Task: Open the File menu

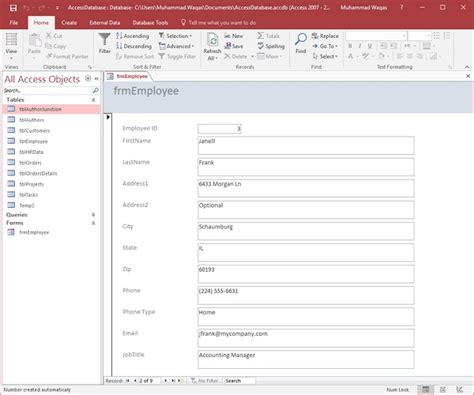Action: click(14, 23)
